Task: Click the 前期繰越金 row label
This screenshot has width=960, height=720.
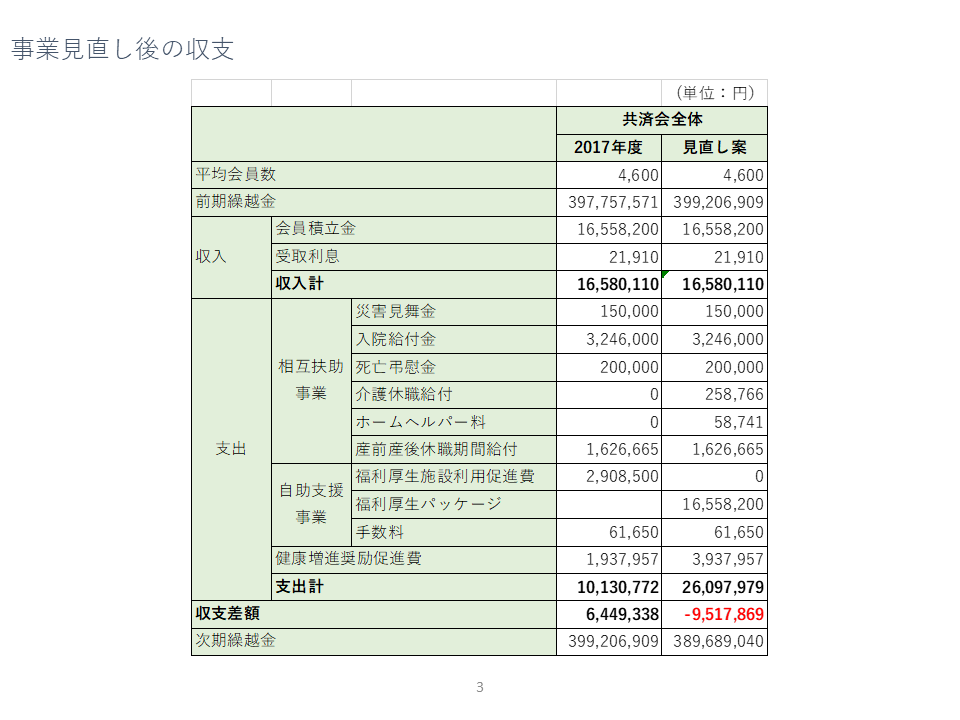Action: pyautogui.click(x=235, y=202)
